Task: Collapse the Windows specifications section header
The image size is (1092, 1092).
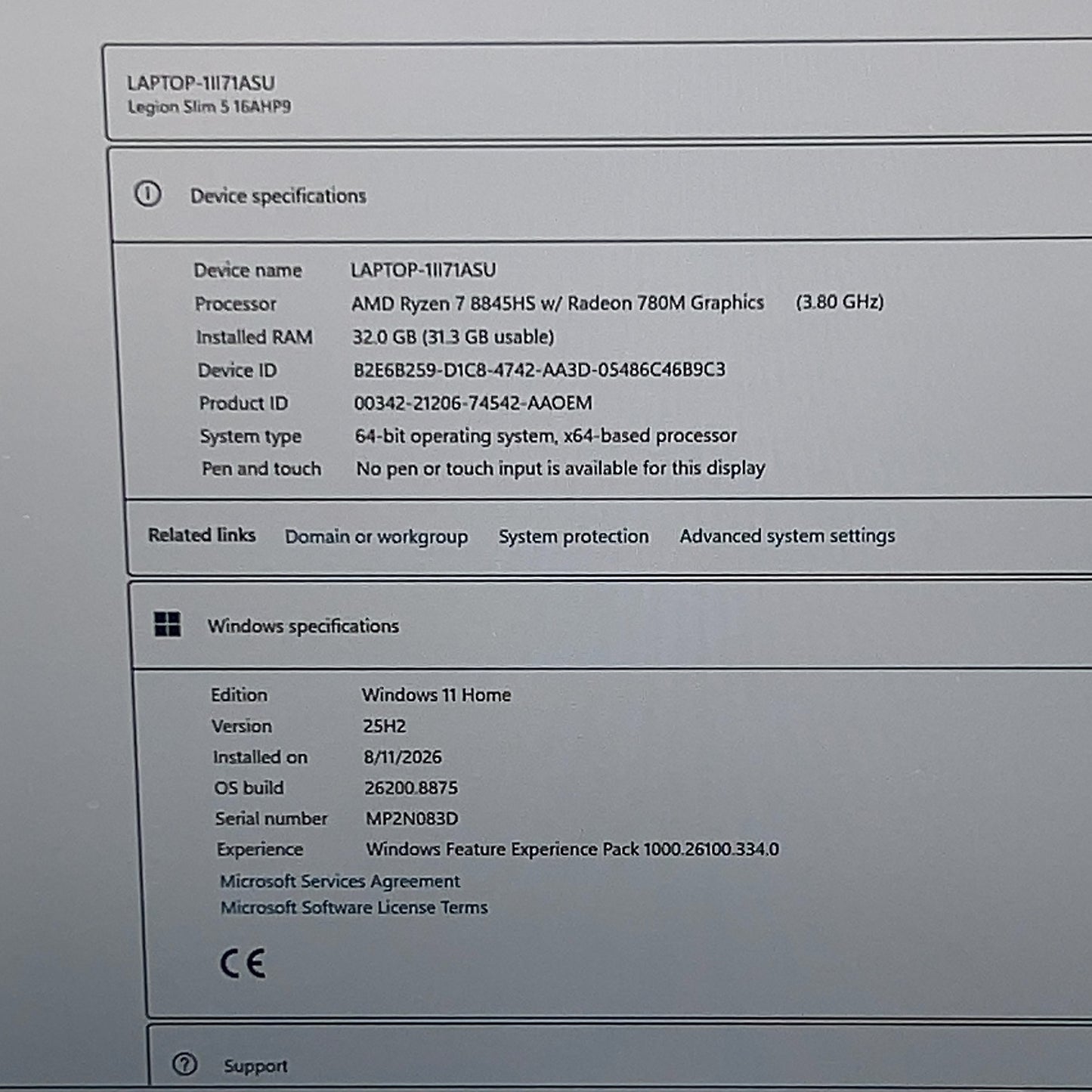Action: (x=611, y=625)
